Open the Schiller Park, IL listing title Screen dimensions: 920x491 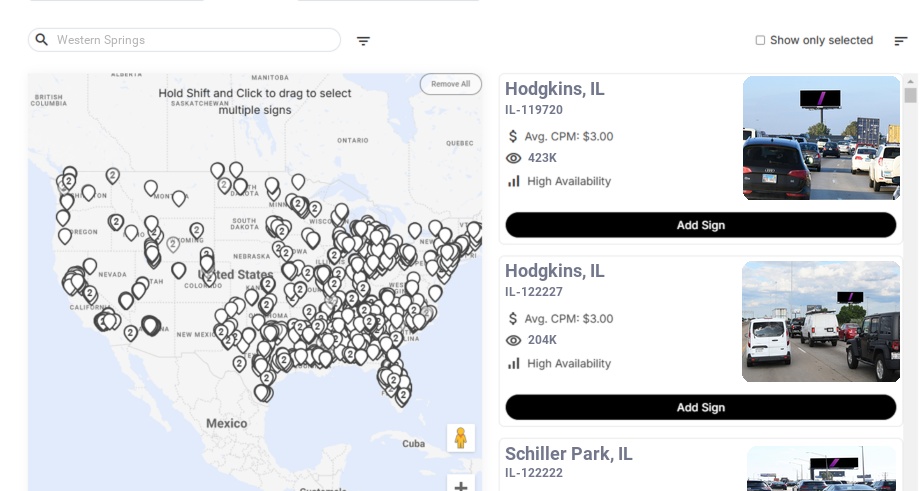[568, 454]
